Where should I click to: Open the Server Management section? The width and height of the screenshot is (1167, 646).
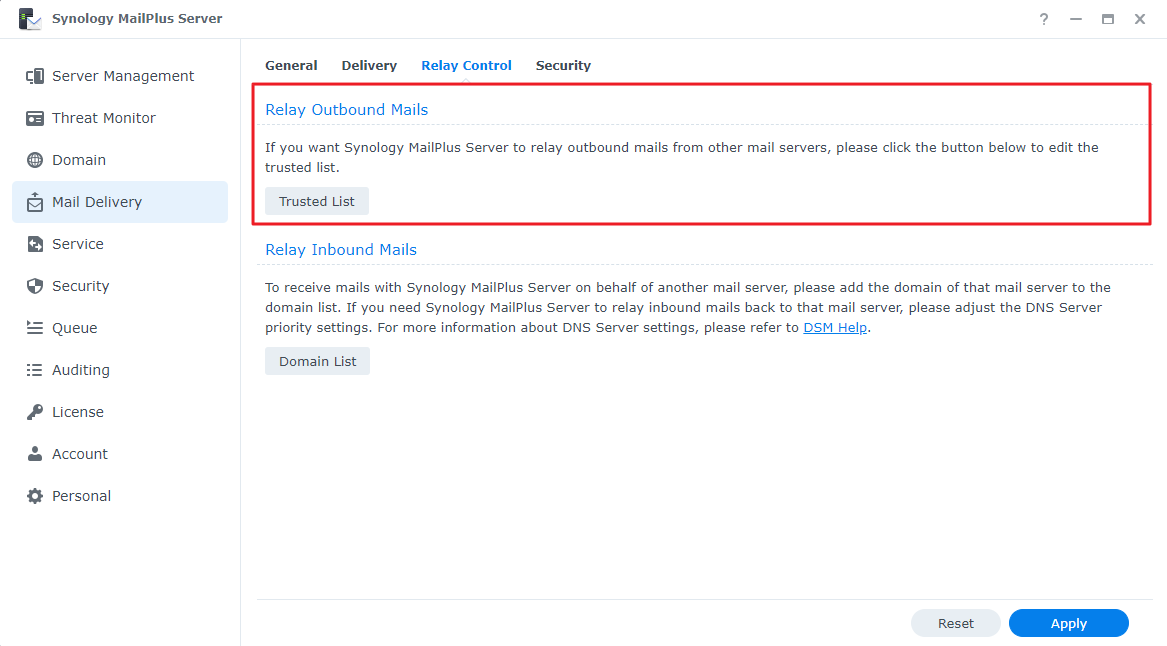coord(120,76)
